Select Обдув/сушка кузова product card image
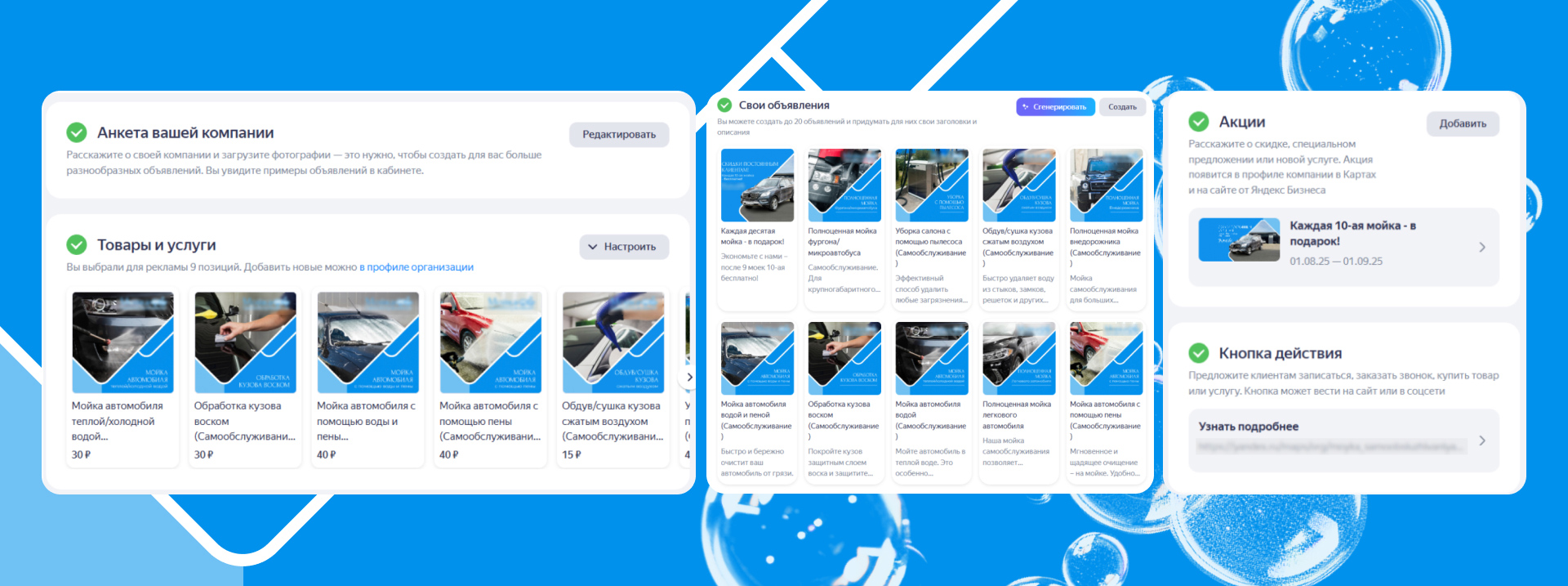This screenshot has height=586, width=1568. coord(613,342)
